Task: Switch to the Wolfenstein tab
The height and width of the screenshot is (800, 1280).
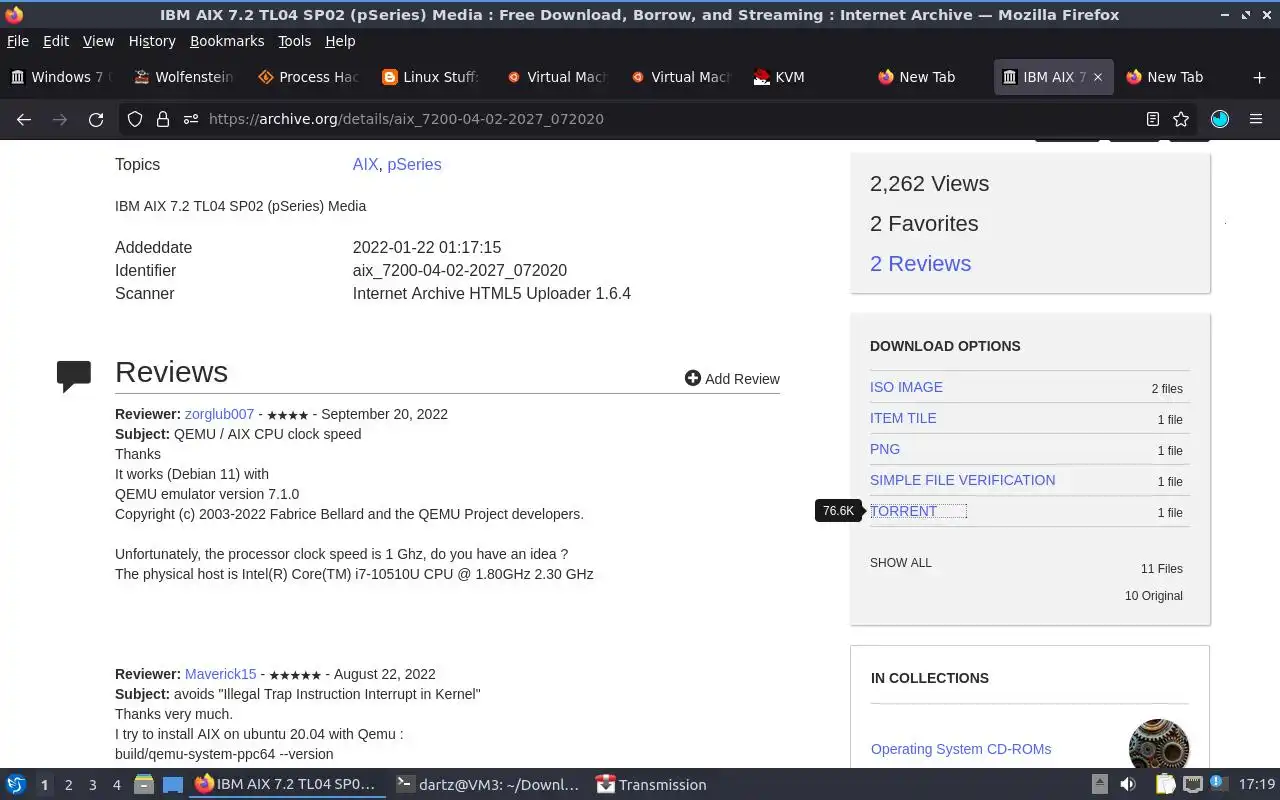Action: (185, 77)
